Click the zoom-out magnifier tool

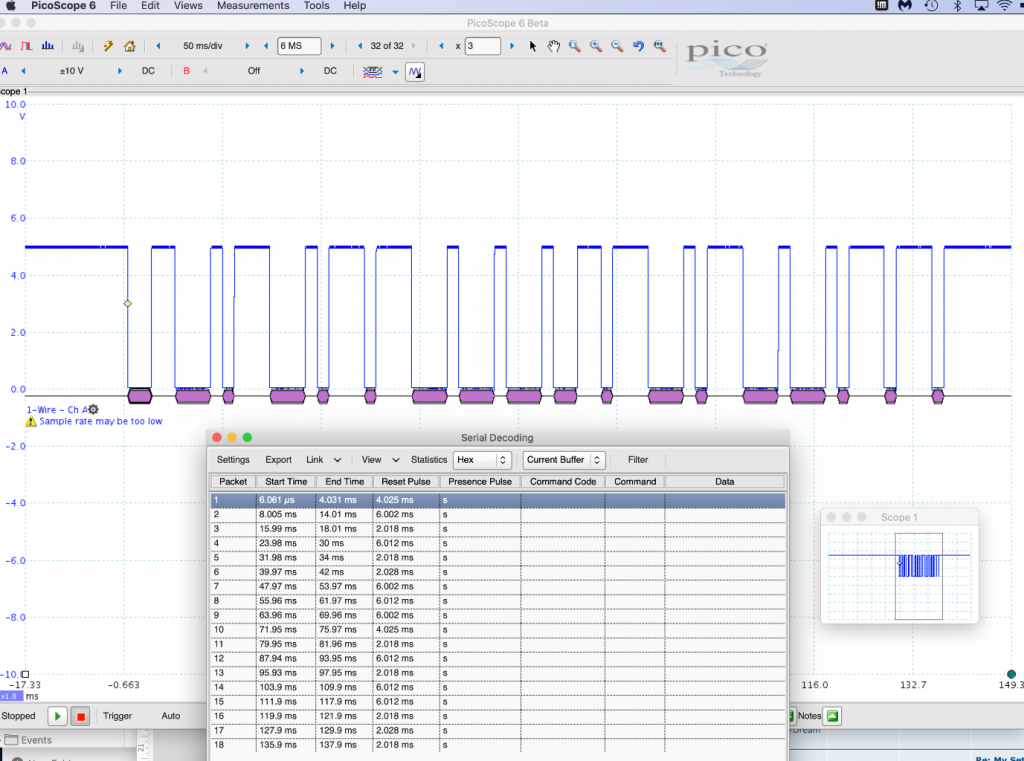point(617,46)
